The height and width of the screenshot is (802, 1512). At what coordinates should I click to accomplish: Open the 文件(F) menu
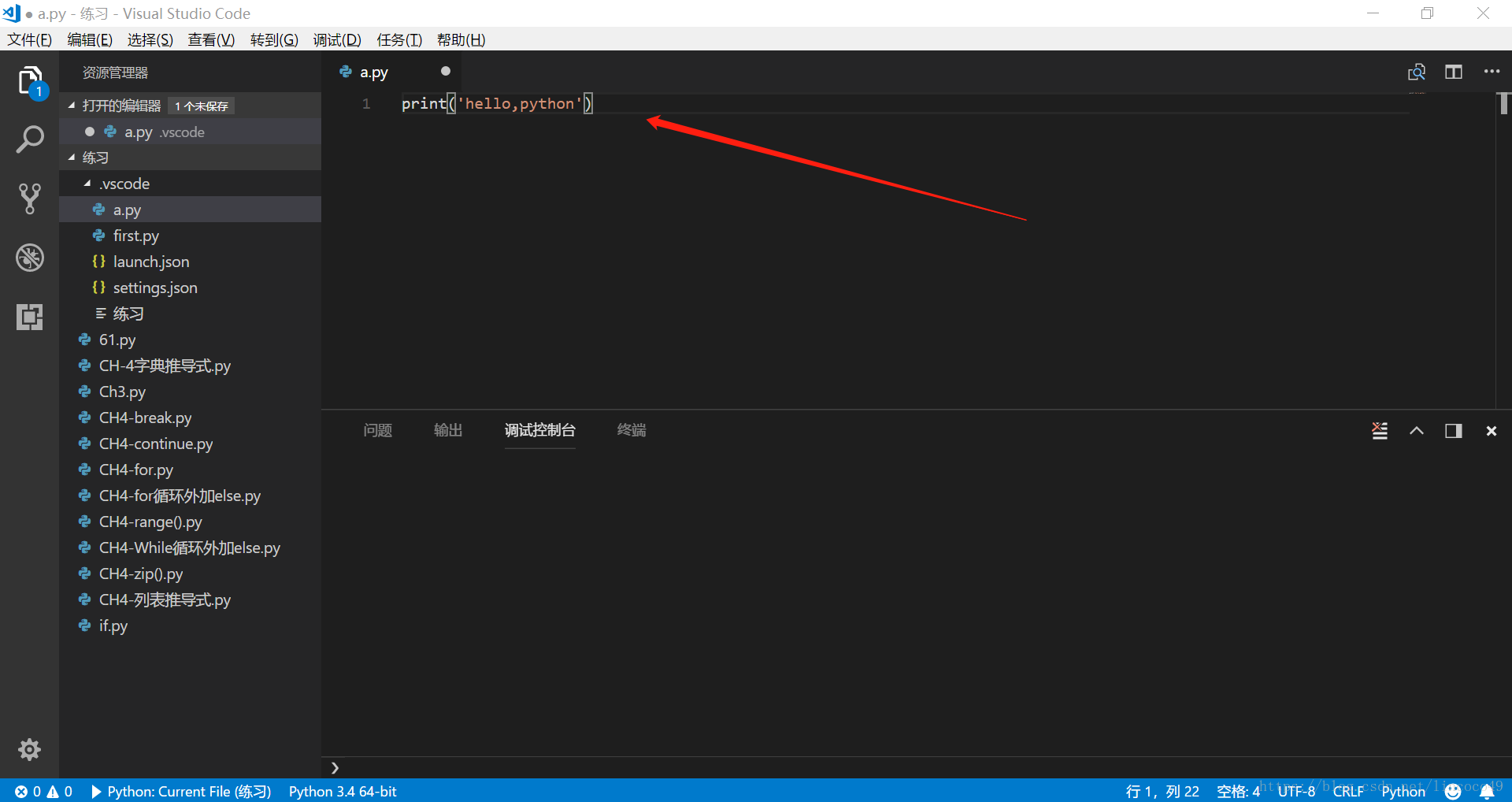point(30,39)
